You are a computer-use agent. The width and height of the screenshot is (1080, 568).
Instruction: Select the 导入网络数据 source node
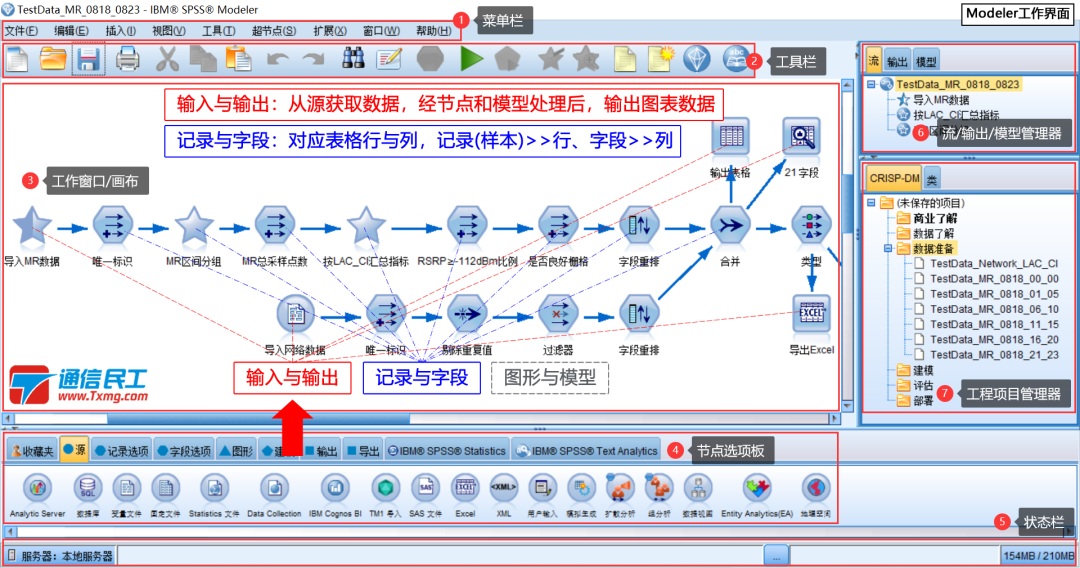(x=295, y=315)
